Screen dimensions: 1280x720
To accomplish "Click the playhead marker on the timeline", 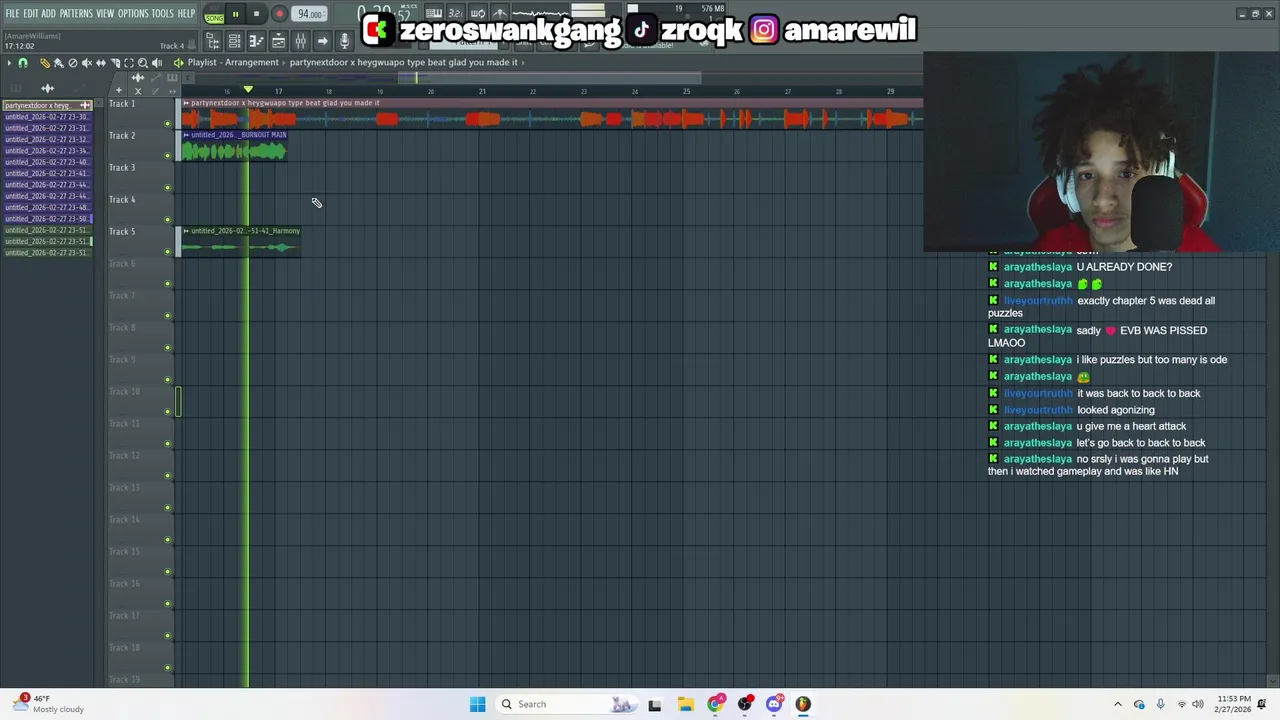I will click(248, 90).
